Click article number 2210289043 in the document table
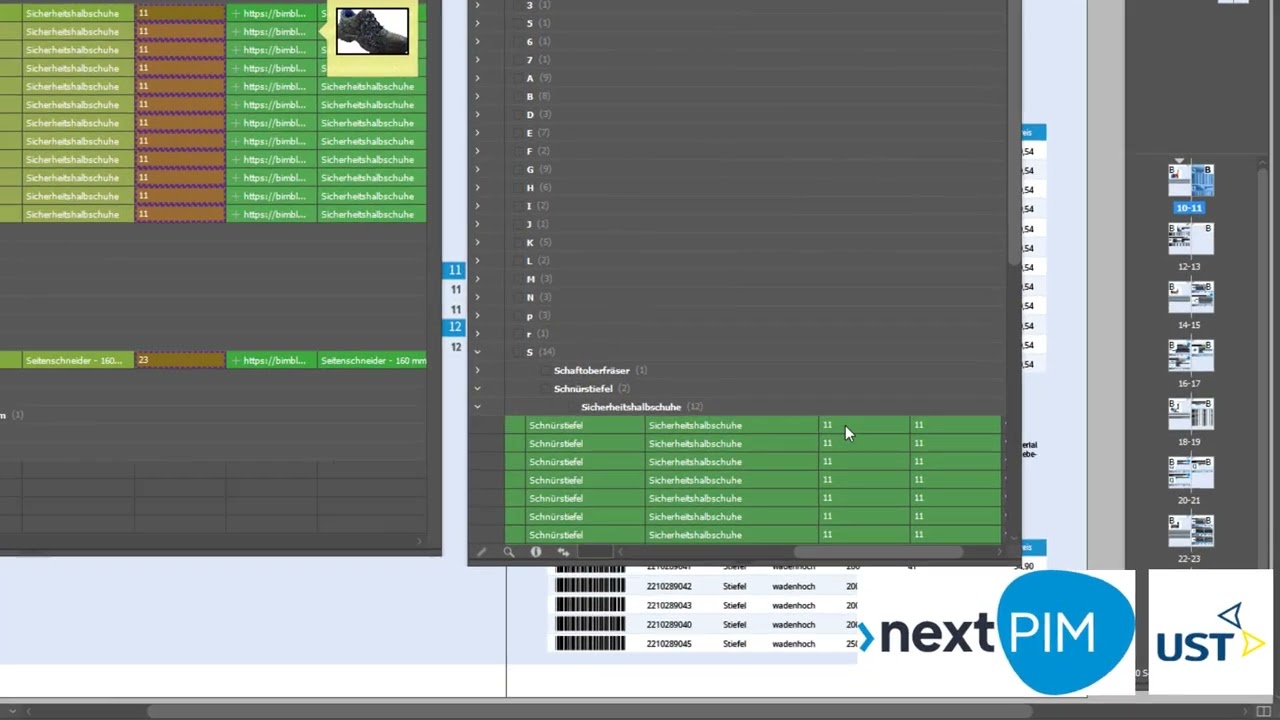This screenshot has height=720, width=1280. [669, 606]
